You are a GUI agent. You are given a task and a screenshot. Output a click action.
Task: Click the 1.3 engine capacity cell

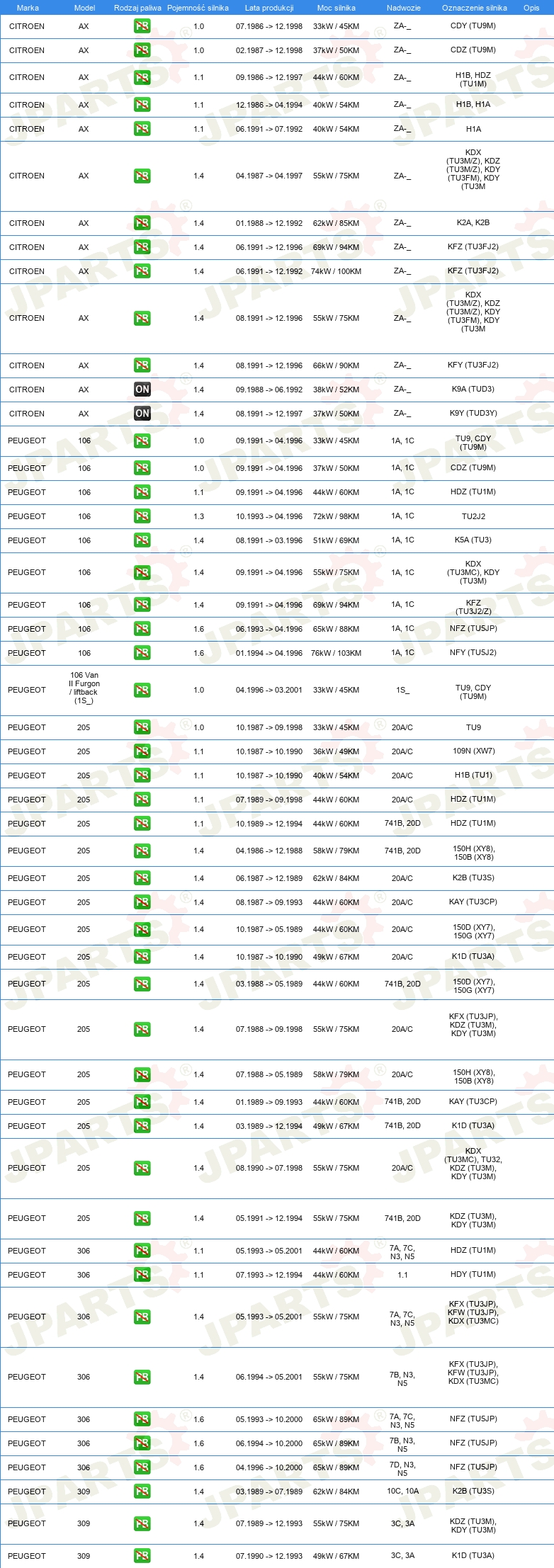198,516
